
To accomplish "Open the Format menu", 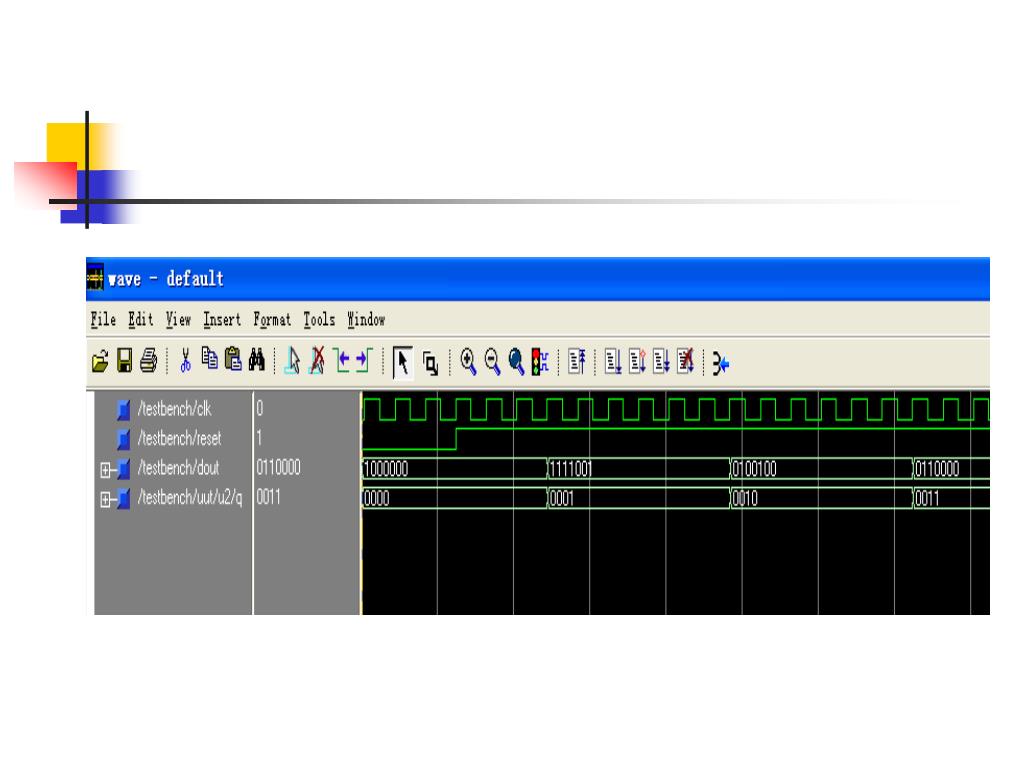I will pos(272,319).
